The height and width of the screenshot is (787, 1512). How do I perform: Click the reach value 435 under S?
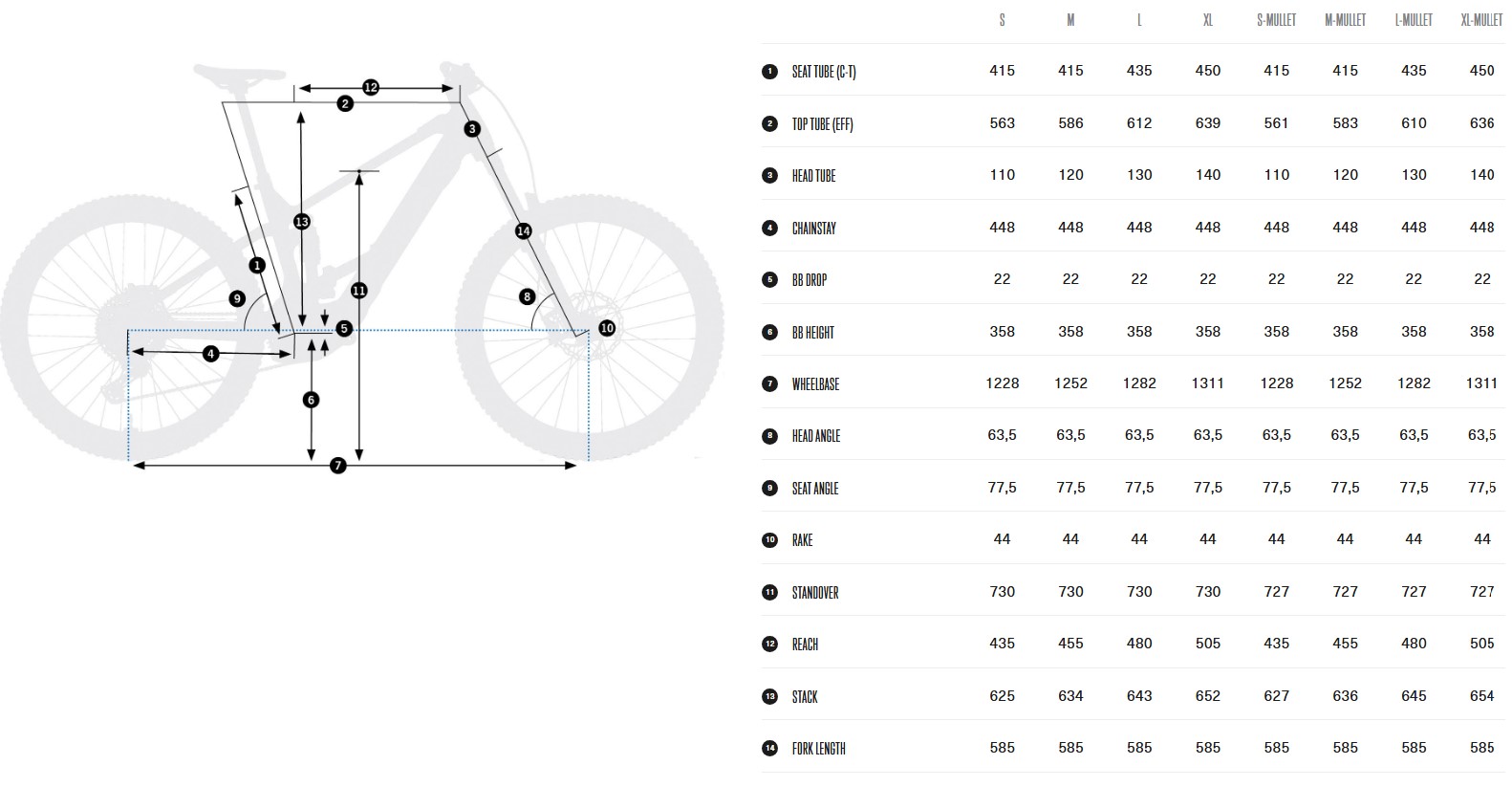1002,644
